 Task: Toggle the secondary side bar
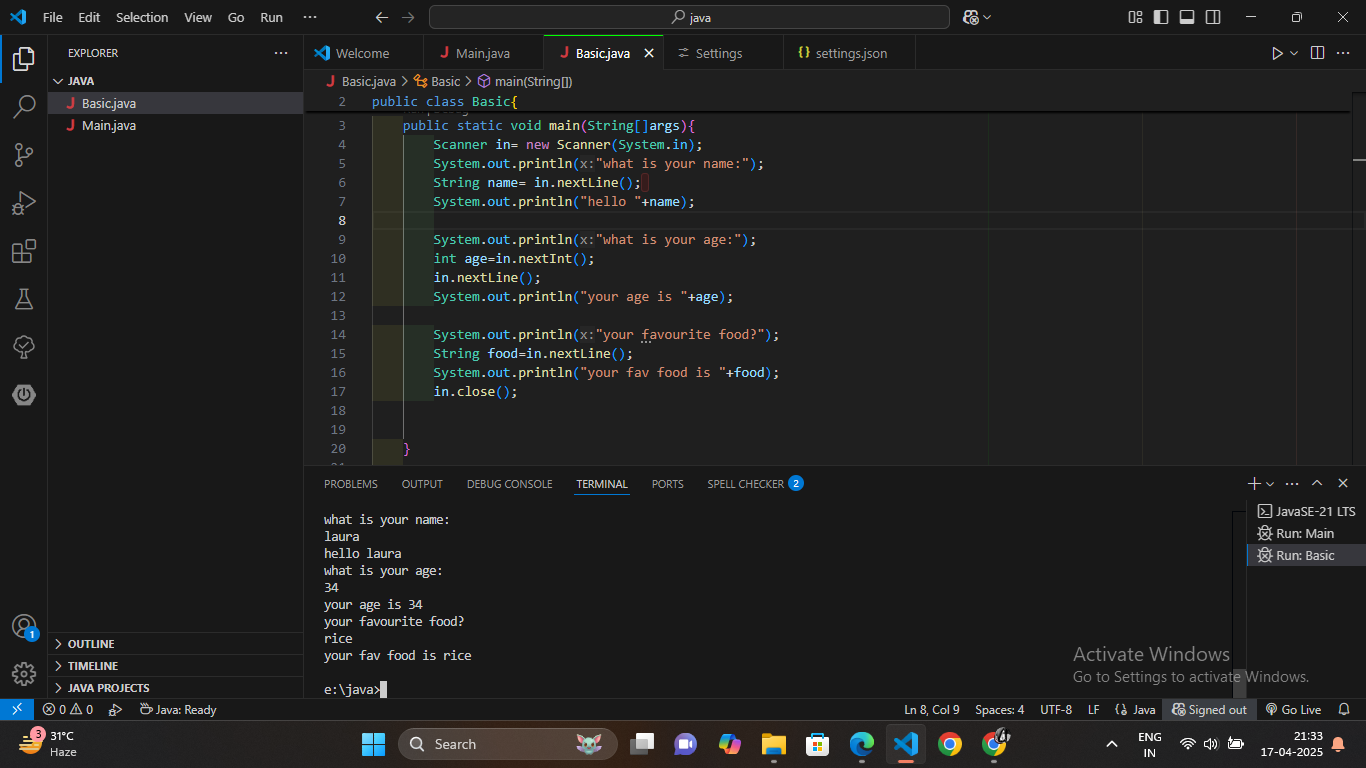[x=1213, y=17]
